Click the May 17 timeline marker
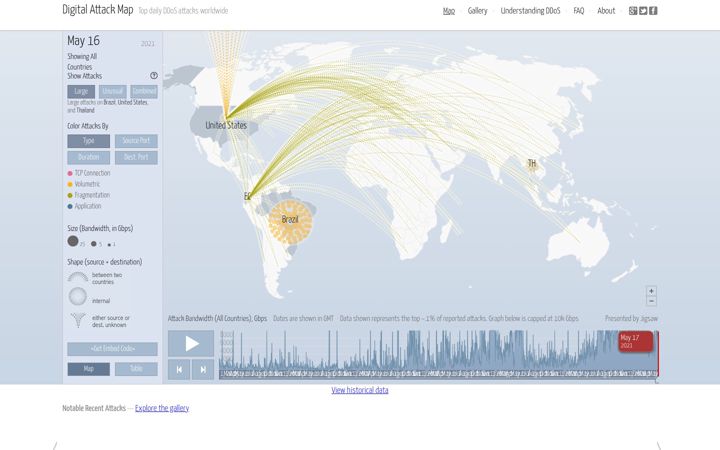 point(636,341)
